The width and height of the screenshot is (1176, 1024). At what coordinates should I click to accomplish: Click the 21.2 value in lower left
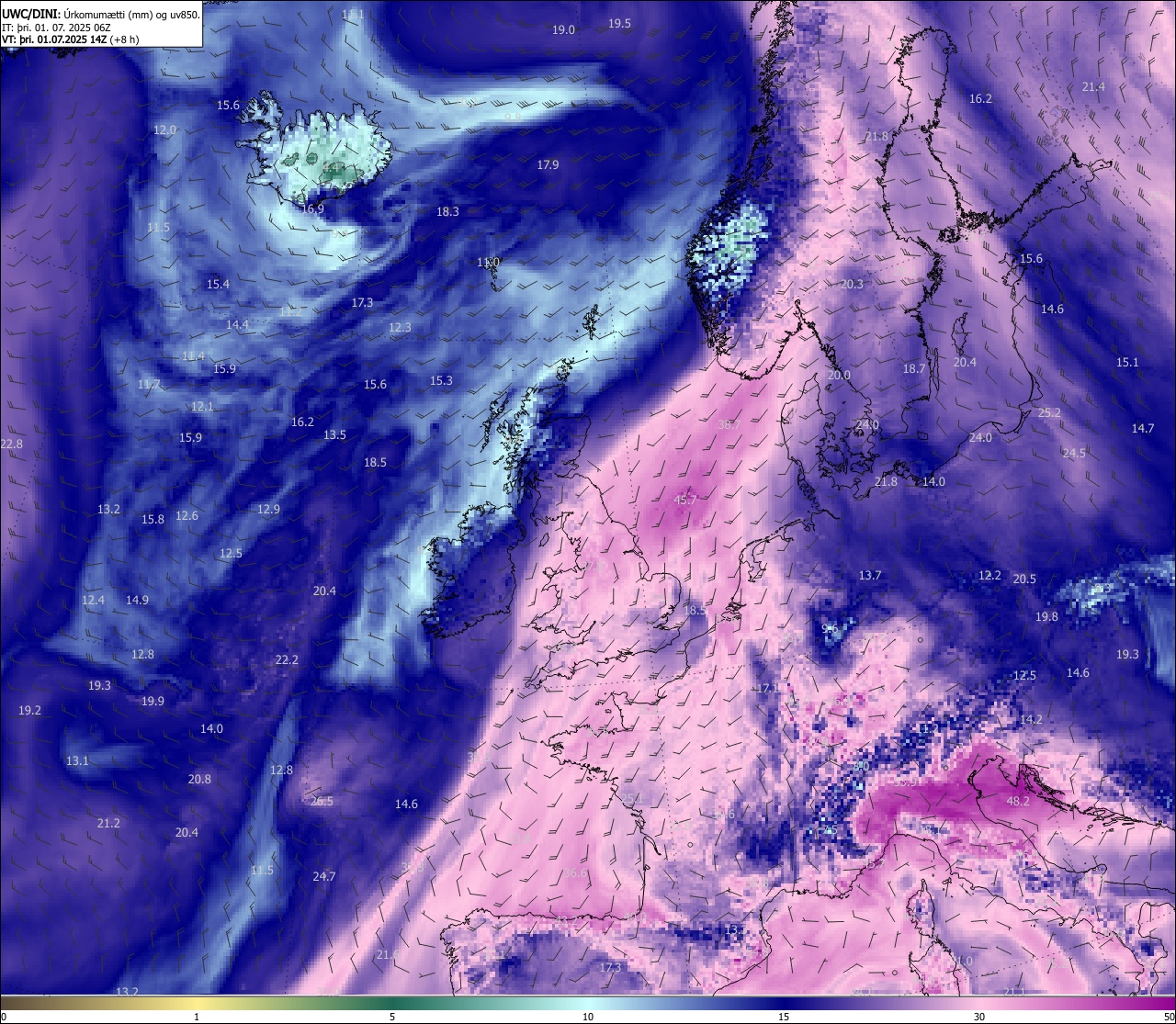coord(108,823)
